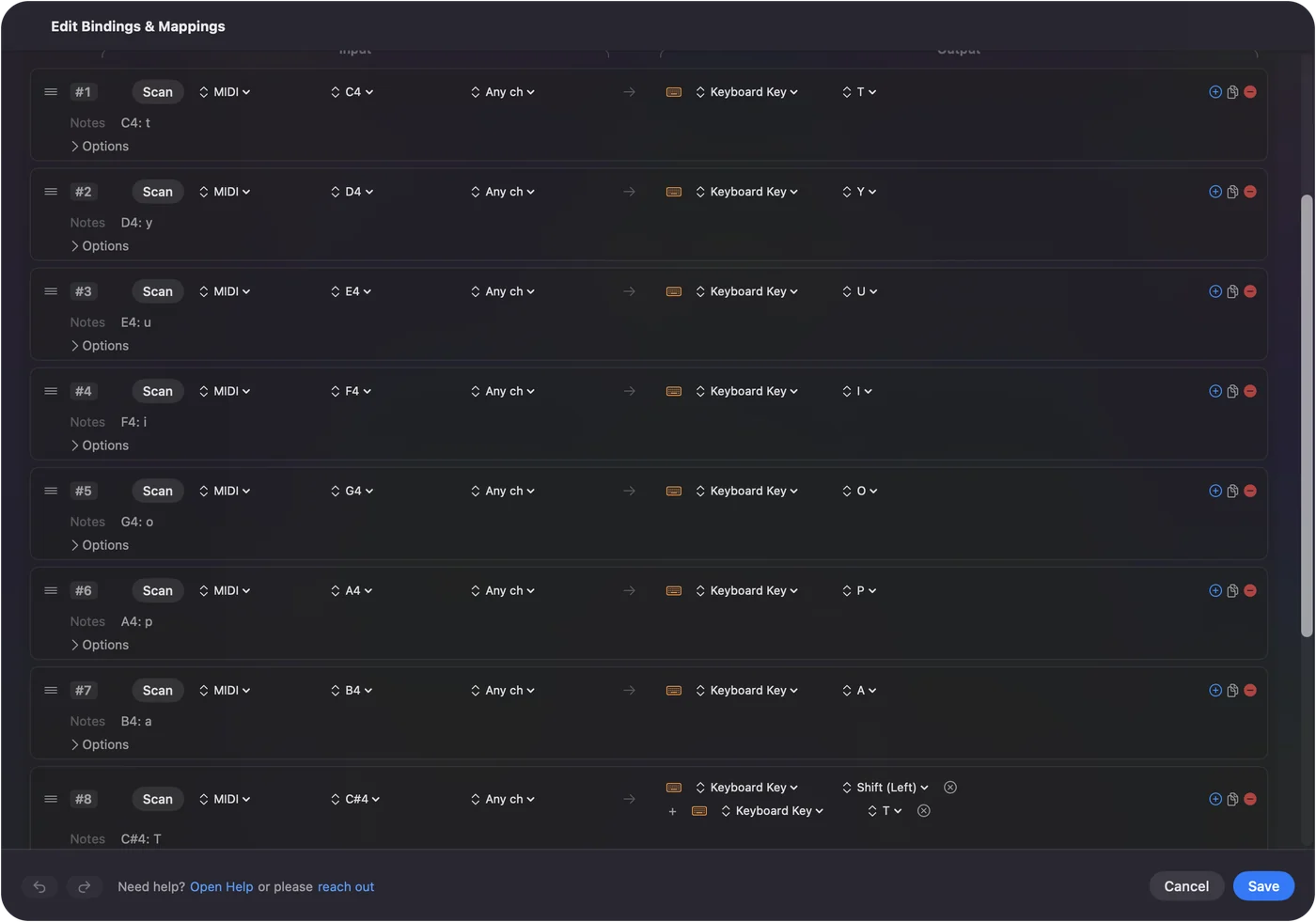The width and height of the screenshot is (1316, 922).
Task: Open output key A dropdown in binding #7
Action: coord(859,690)
